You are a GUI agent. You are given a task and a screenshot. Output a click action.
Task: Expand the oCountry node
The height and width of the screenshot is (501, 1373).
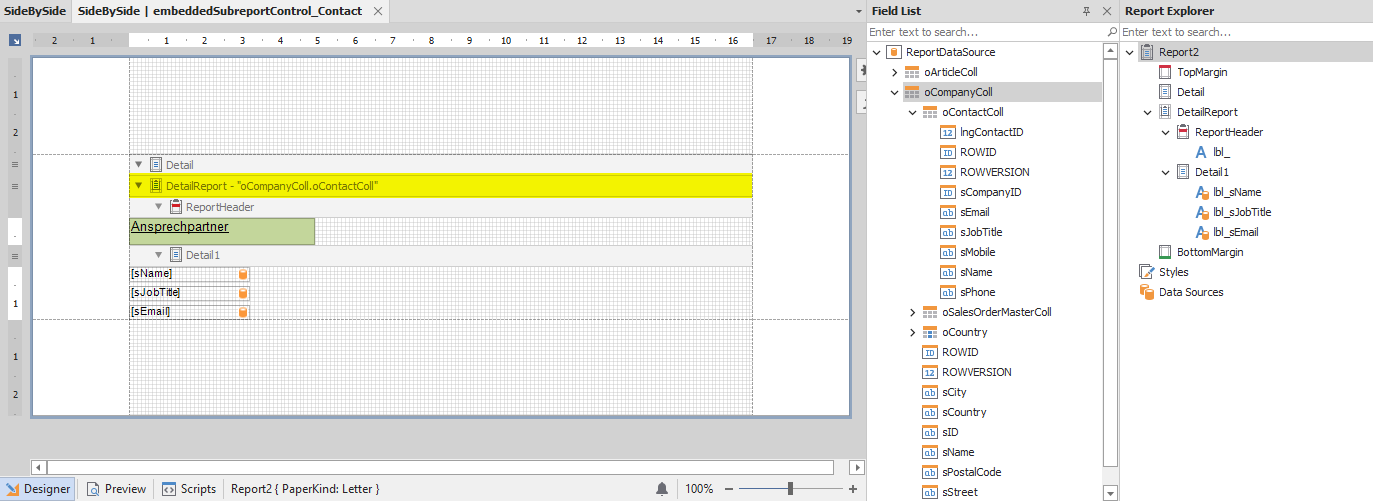tap(913, 332)
